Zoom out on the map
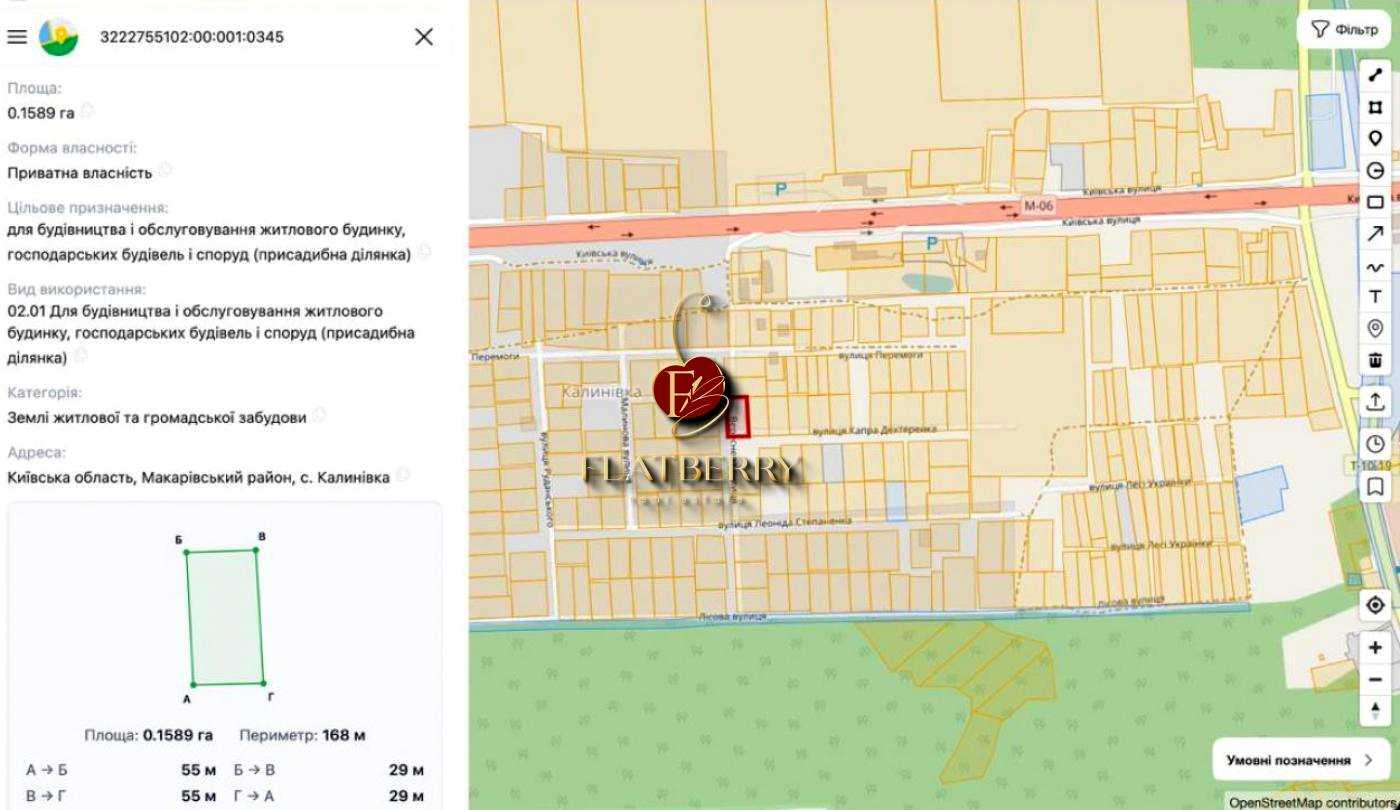 (1375, 680)
